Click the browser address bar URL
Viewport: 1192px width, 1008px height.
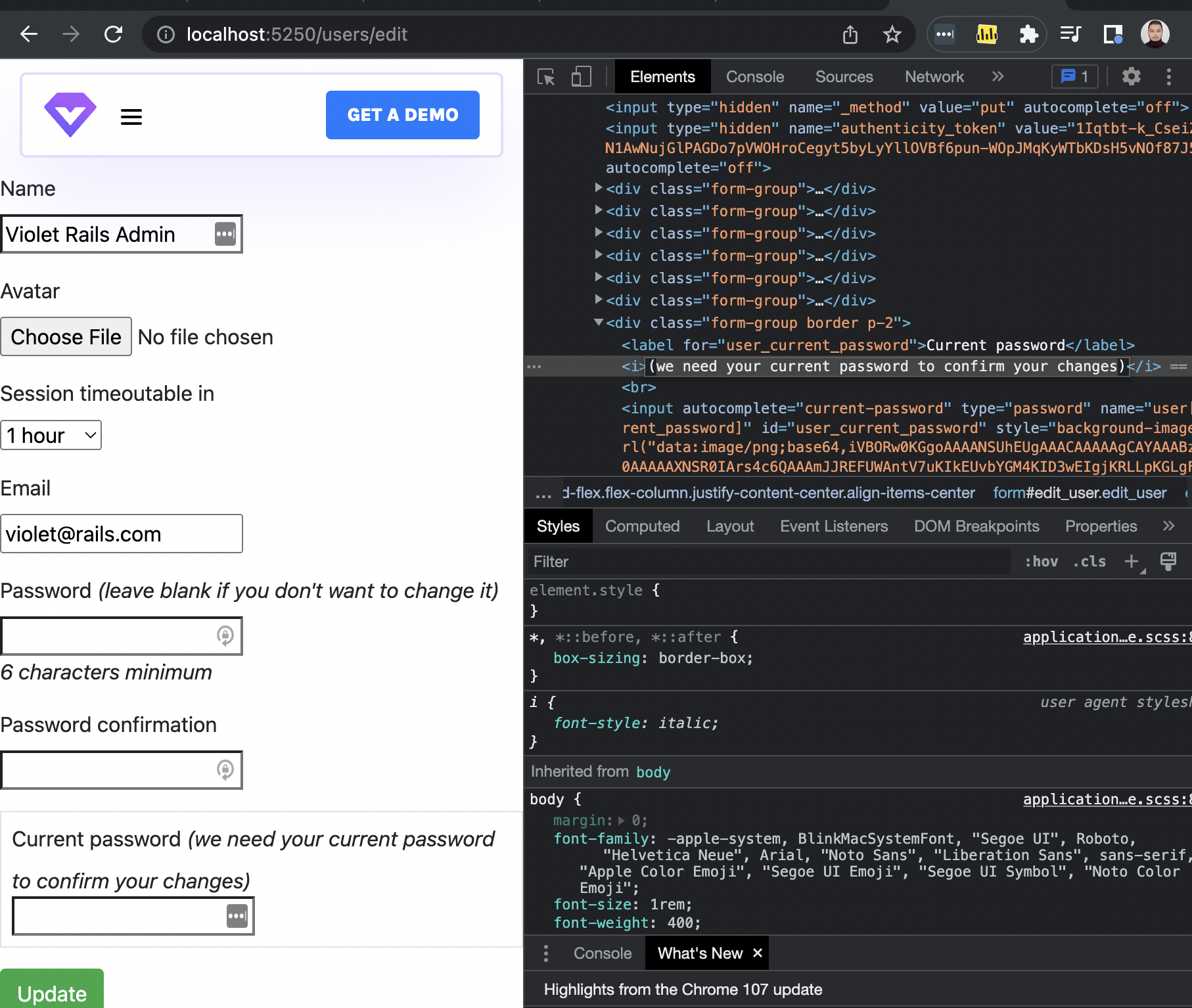click(x=297, y=34)
